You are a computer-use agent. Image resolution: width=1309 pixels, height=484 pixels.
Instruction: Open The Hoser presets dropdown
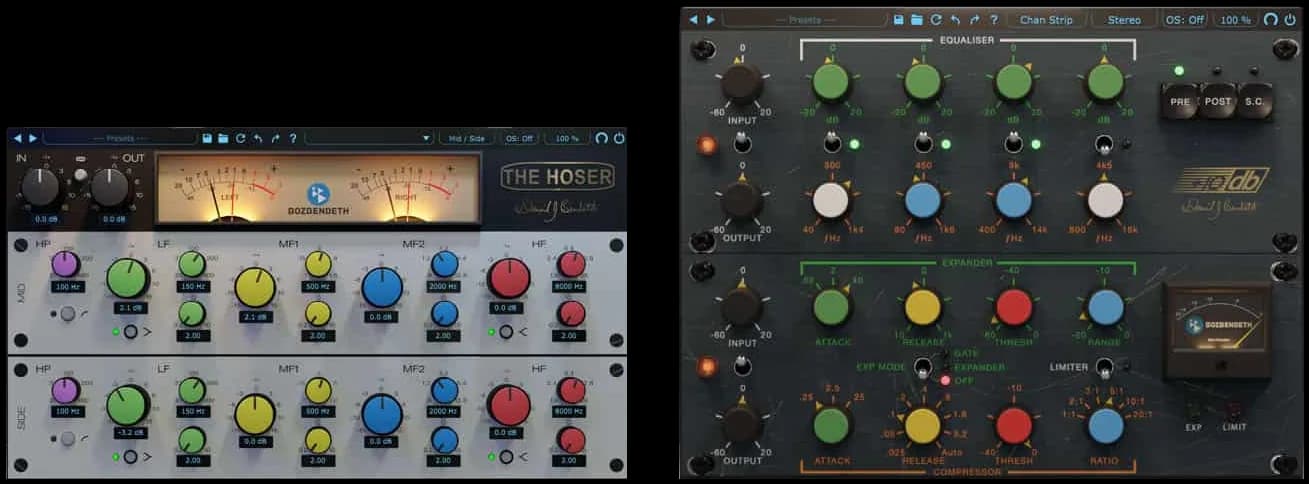(119, 138)
